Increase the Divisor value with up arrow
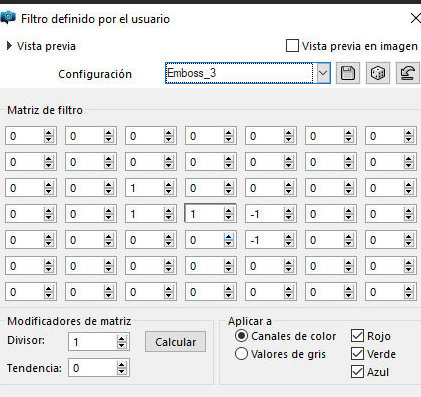Viewport: 421px width, 397px height. click(122, 339)
